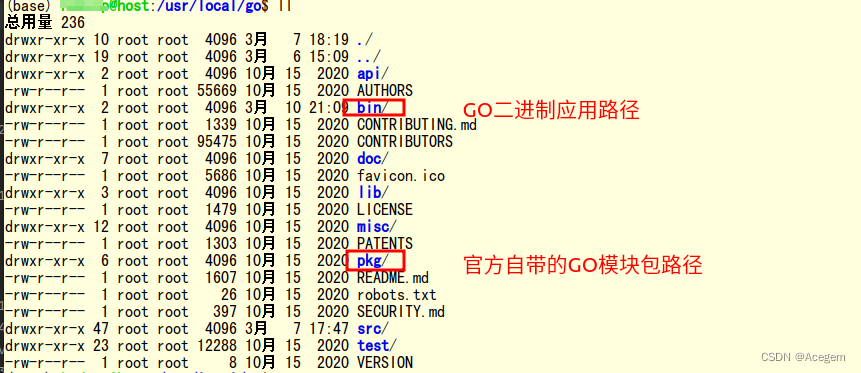Click the '总用量 236' total line

(x=44, y=23)
